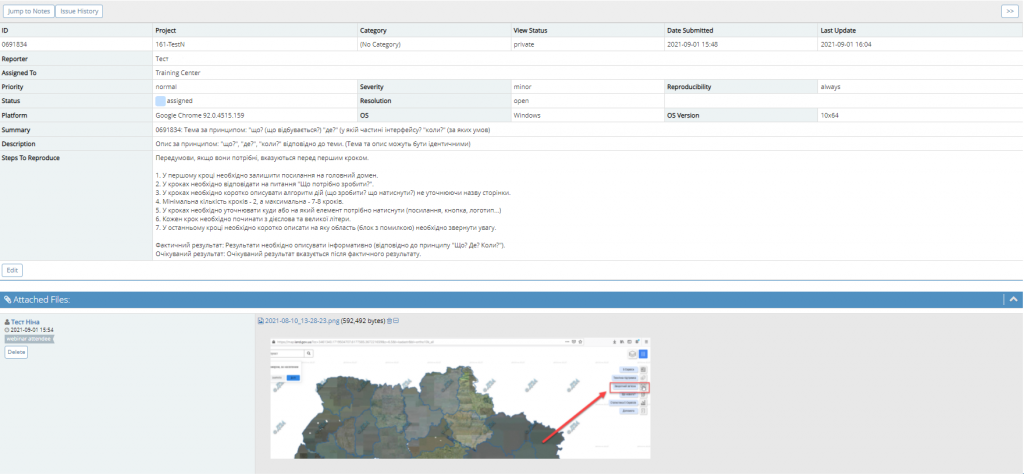Click the Reporter value Тест
The height and width of the screenshot is (475, 1024).
[x=161, y=59]
